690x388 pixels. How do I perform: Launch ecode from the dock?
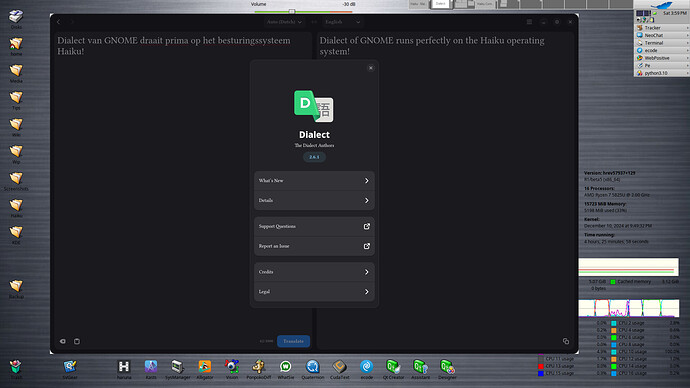pos(367,369)
